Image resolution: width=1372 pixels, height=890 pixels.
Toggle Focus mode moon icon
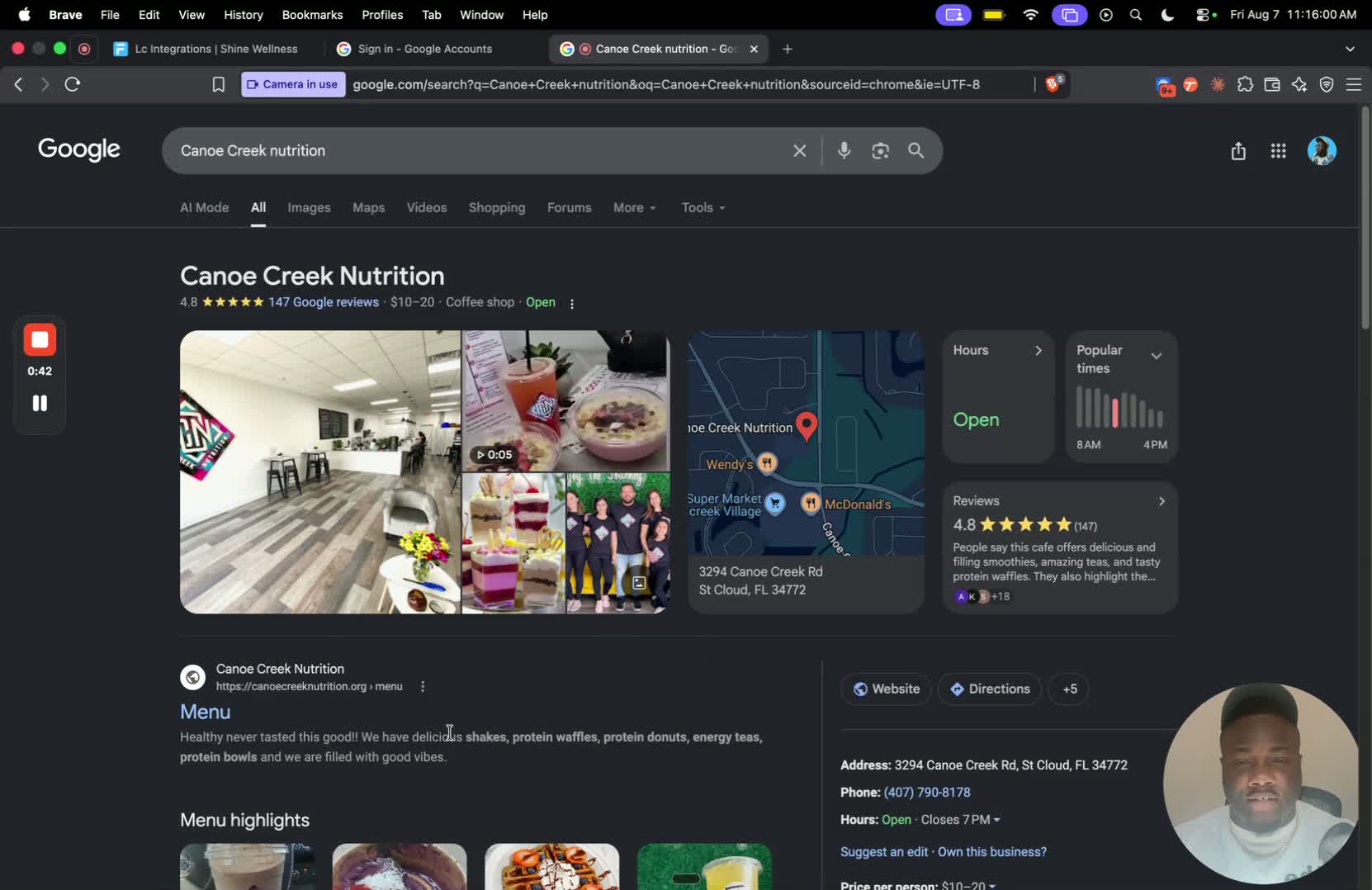coord(1167,15)
